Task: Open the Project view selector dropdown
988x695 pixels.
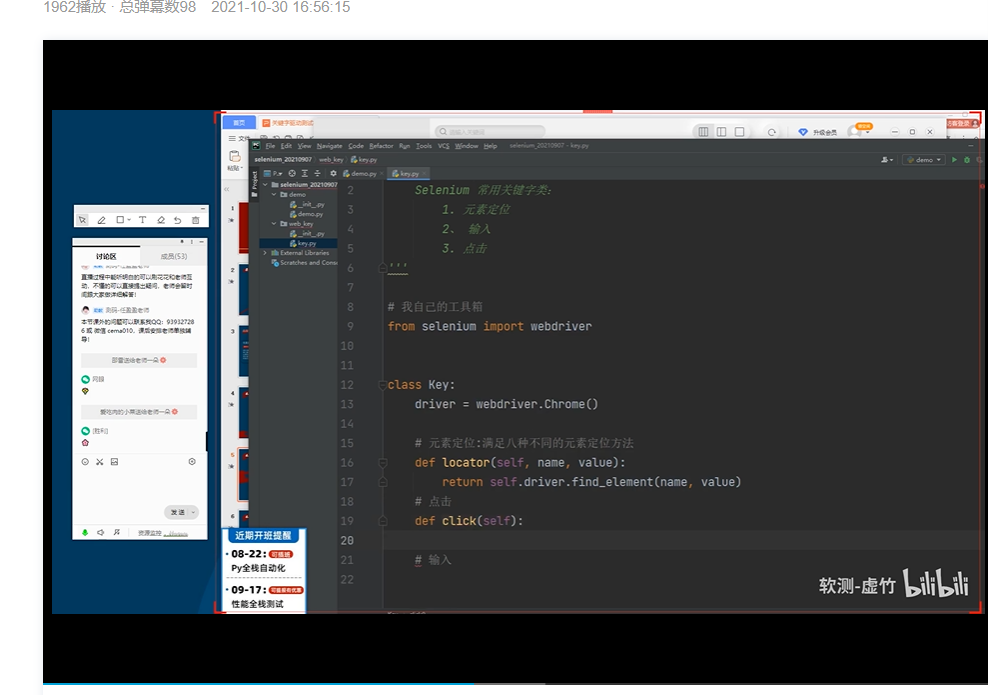Action: coord(273,173)
